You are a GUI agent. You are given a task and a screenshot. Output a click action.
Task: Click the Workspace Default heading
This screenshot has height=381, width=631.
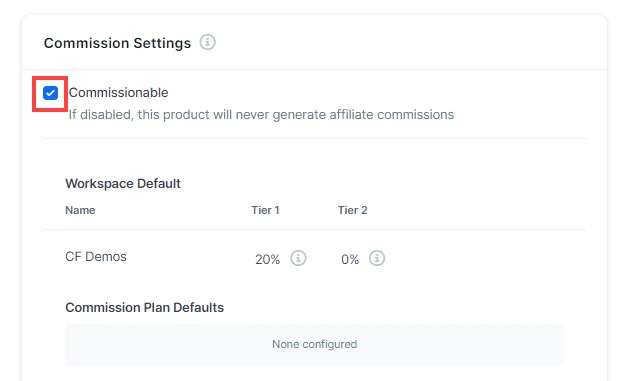[x=123, y=183]
